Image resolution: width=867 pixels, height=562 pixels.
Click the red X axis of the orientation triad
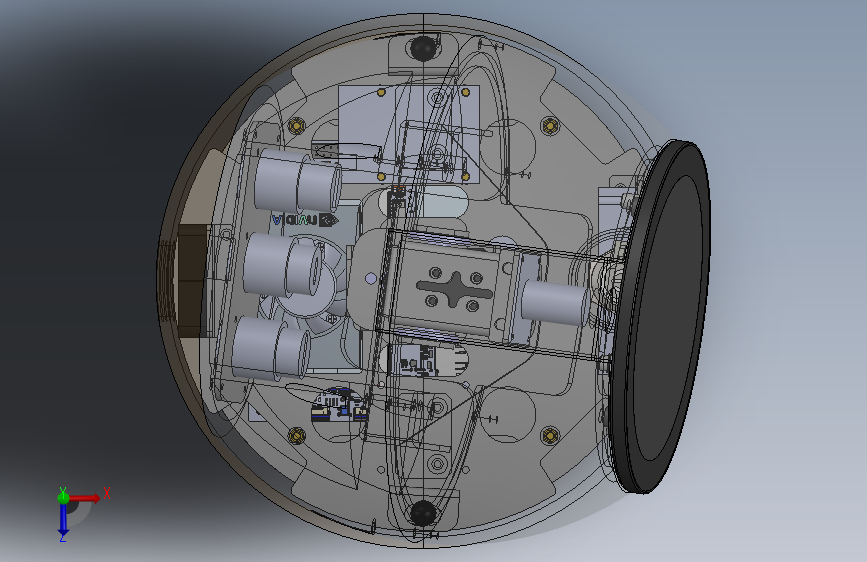(84, 498)
